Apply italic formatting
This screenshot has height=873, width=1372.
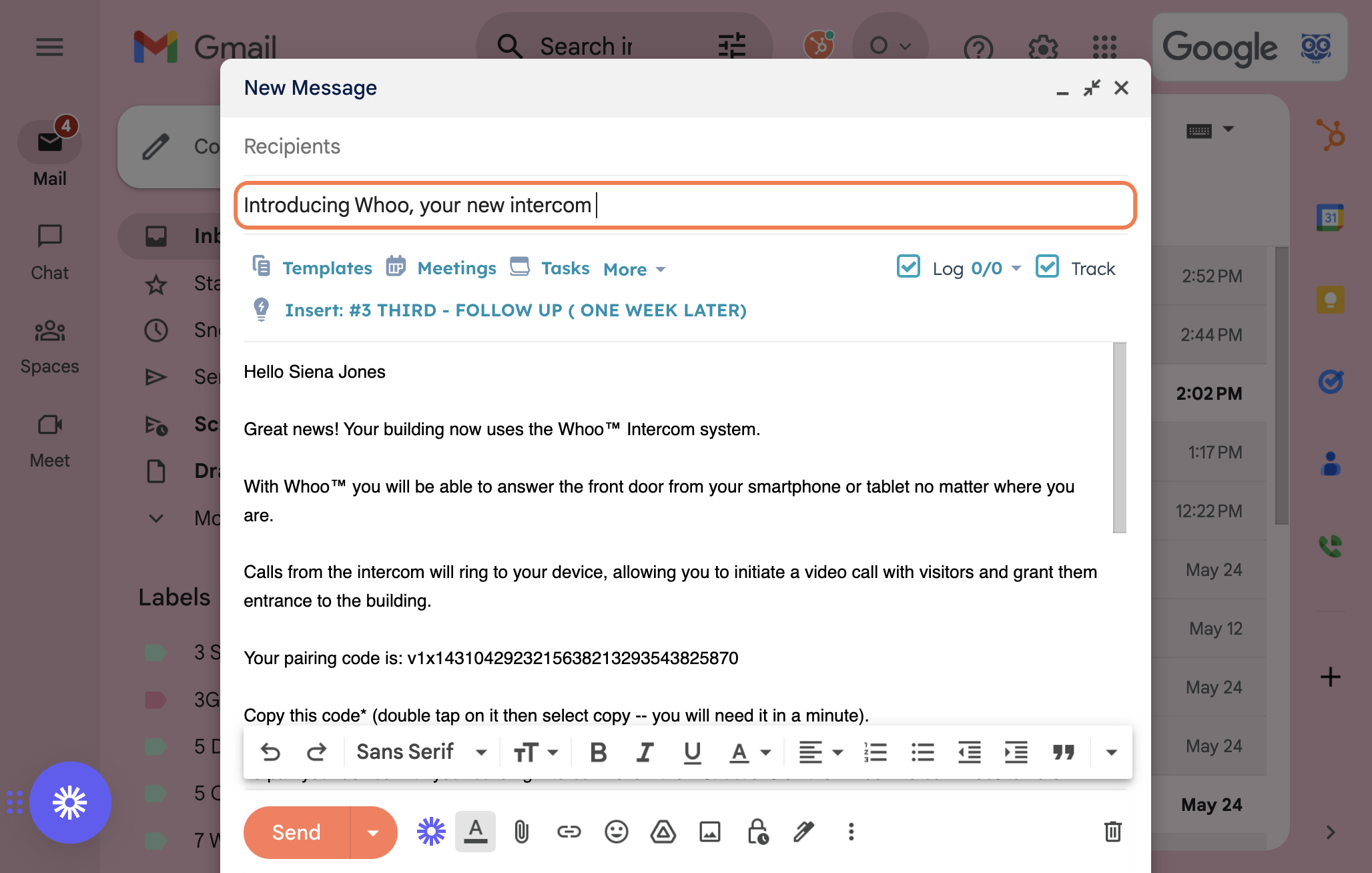tap(645, 752)
